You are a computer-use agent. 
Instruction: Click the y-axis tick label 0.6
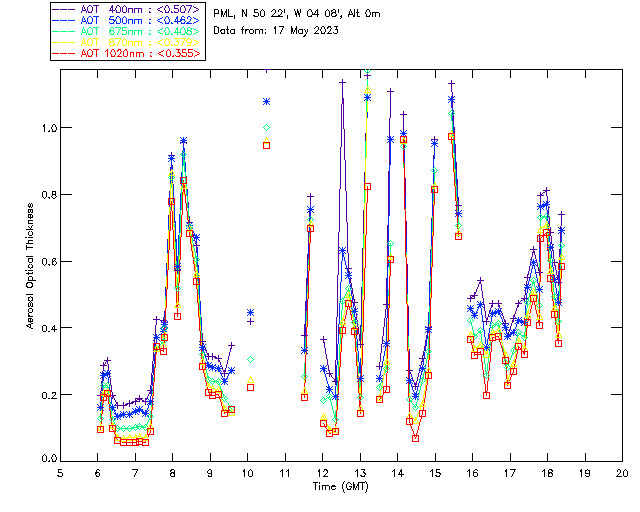pyautogui.click(x=45, y=261)
